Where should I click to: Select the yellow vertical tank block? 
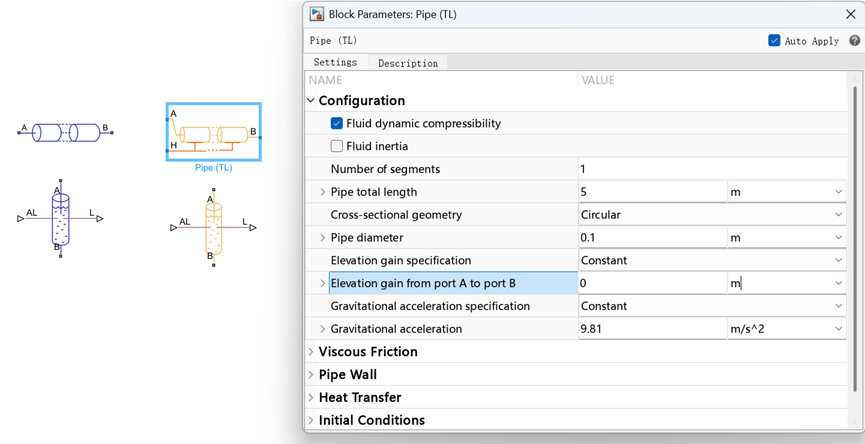213,227
